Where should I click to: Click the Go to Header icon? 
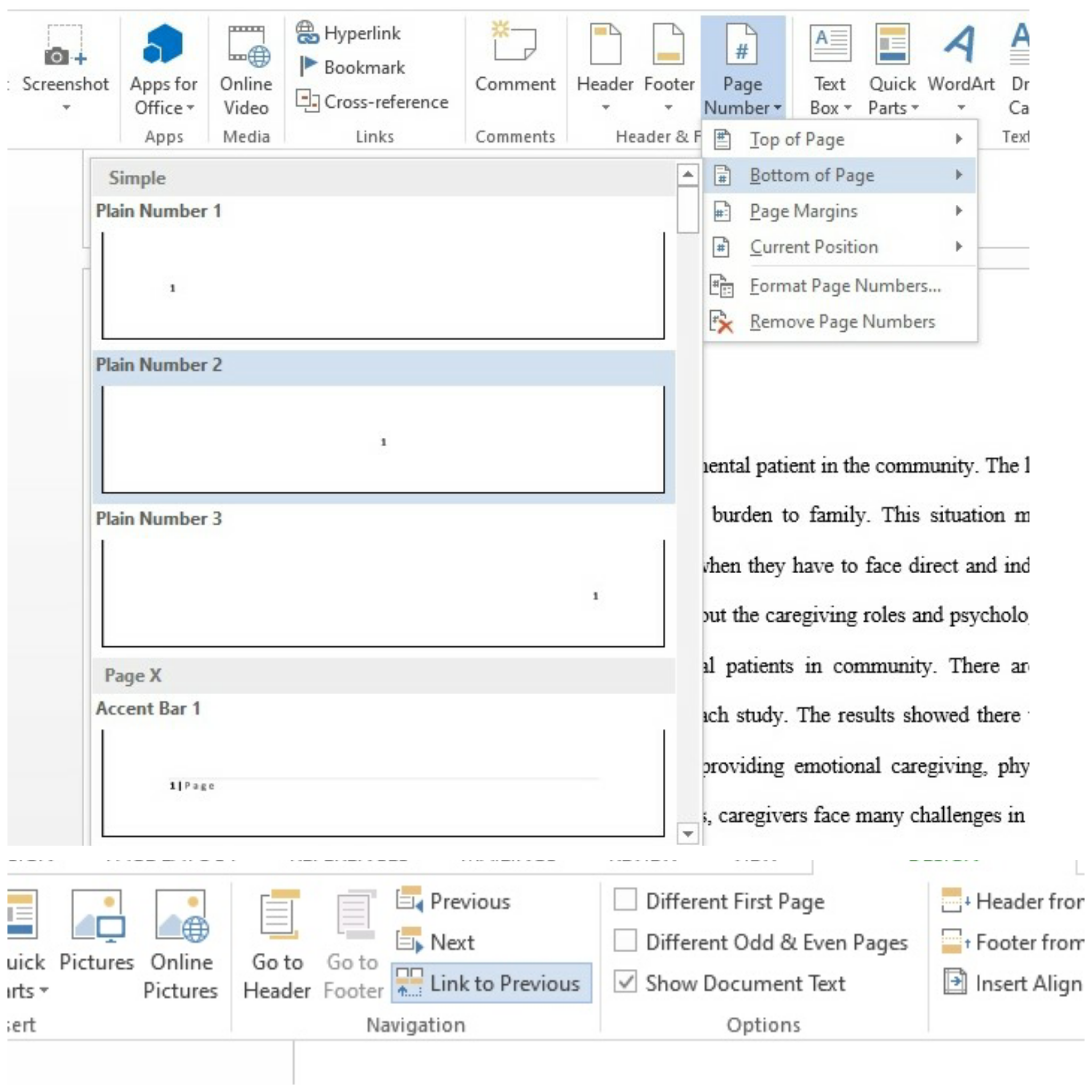[278, 914]
